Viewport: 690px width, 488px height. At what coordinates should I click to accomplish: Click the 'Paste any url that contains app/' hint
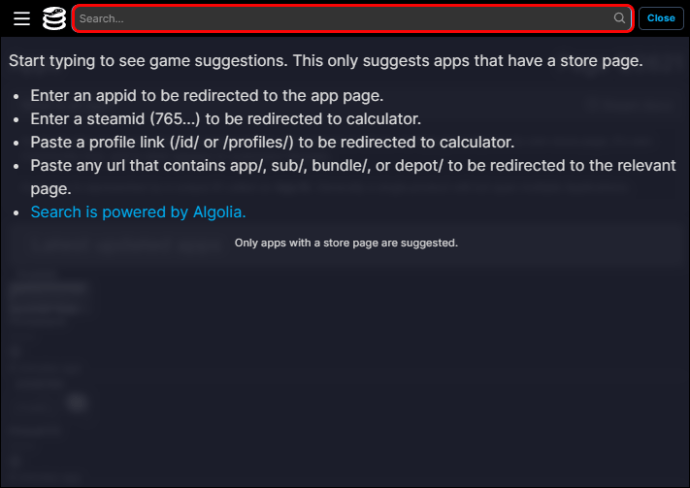point(353,177)
